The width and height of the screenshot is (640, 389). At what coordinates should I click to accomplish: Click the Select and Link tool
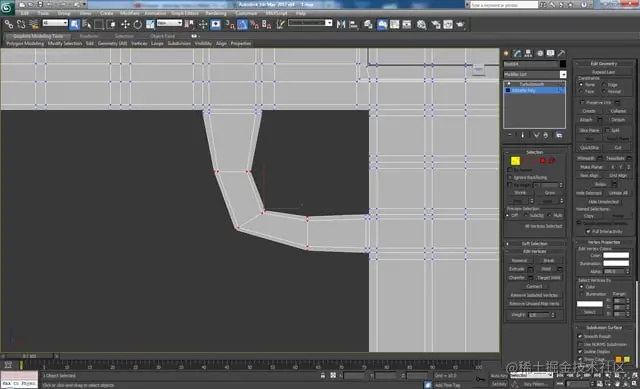[9, 24]
